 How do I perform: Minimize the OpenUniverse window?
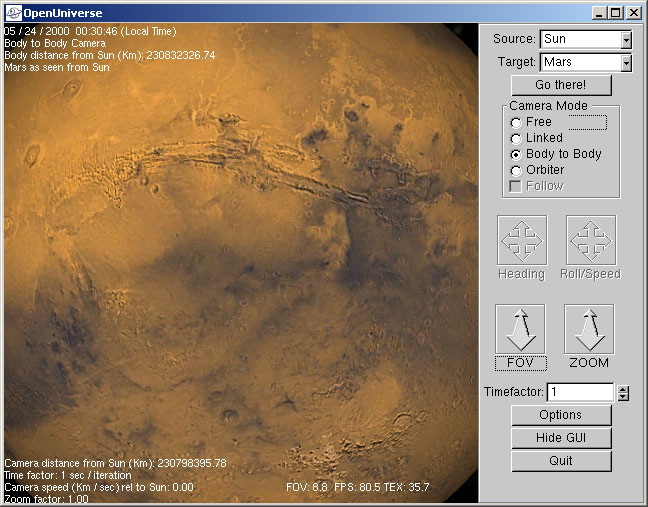599,13
